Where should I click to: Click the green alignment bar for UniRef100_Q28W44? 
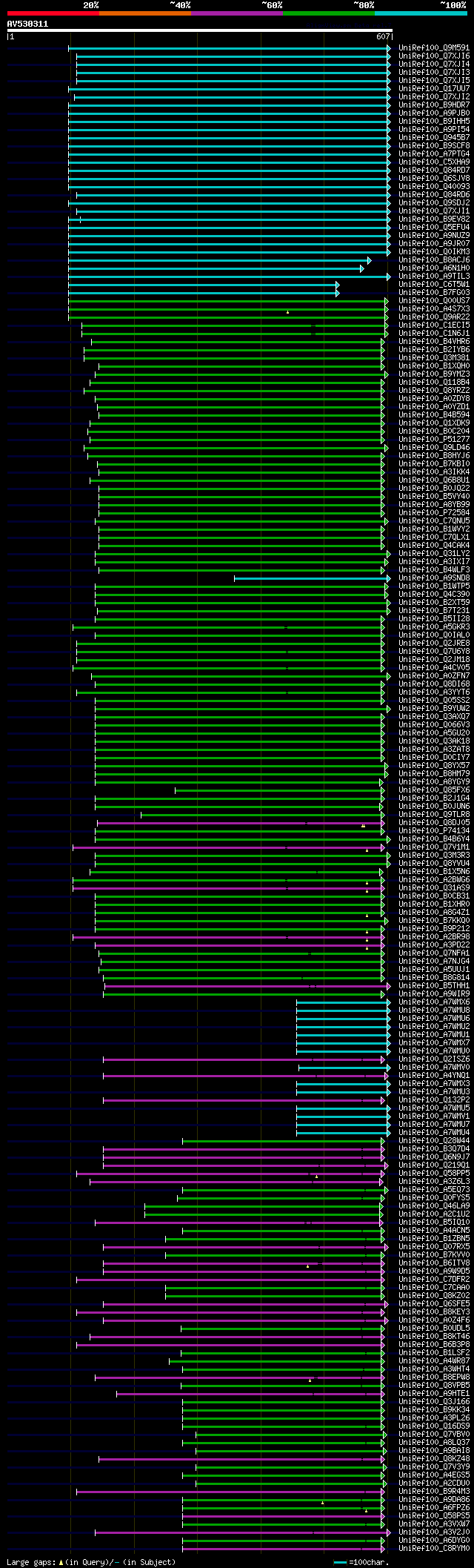pos(284,1141)
